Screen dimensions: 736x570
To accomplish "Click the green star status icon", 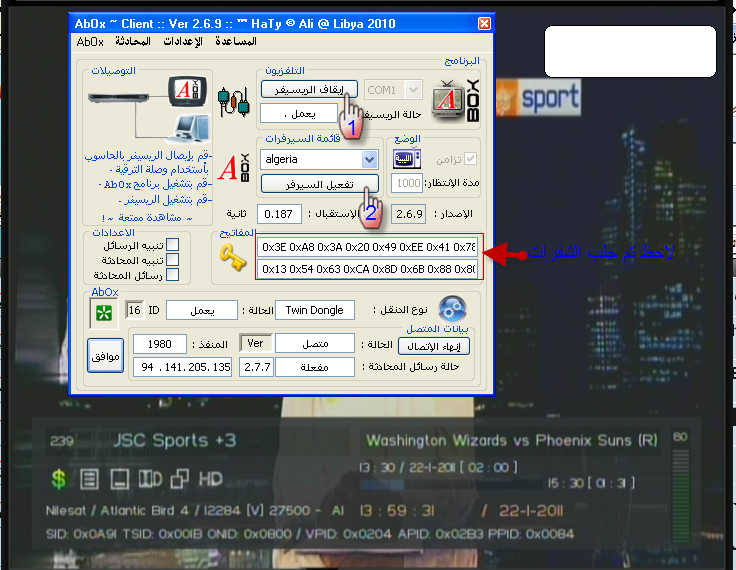I will coord(104,313).
